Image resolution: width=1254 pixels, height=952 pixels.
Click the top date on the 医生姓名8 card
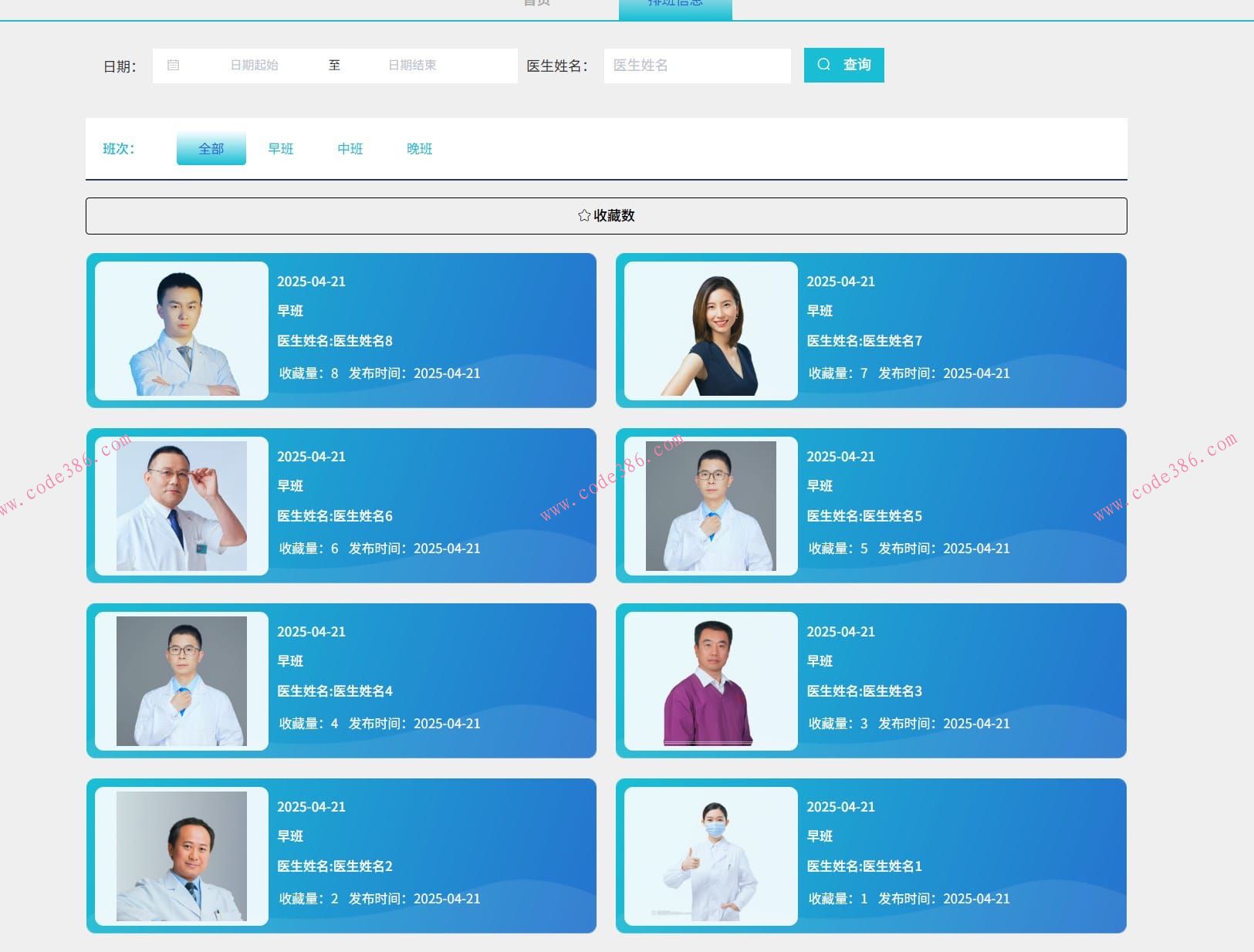[311, 282]
